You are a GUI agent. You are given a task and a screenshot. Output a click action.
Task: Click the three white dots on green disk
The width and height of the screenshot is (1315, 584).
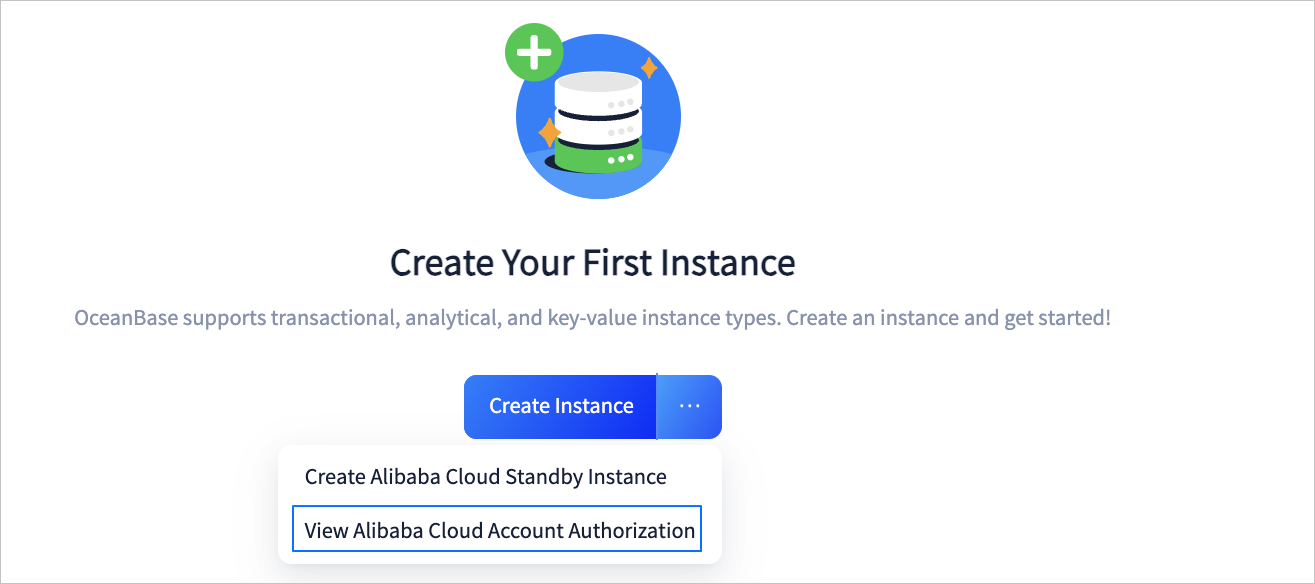(621, 159)
